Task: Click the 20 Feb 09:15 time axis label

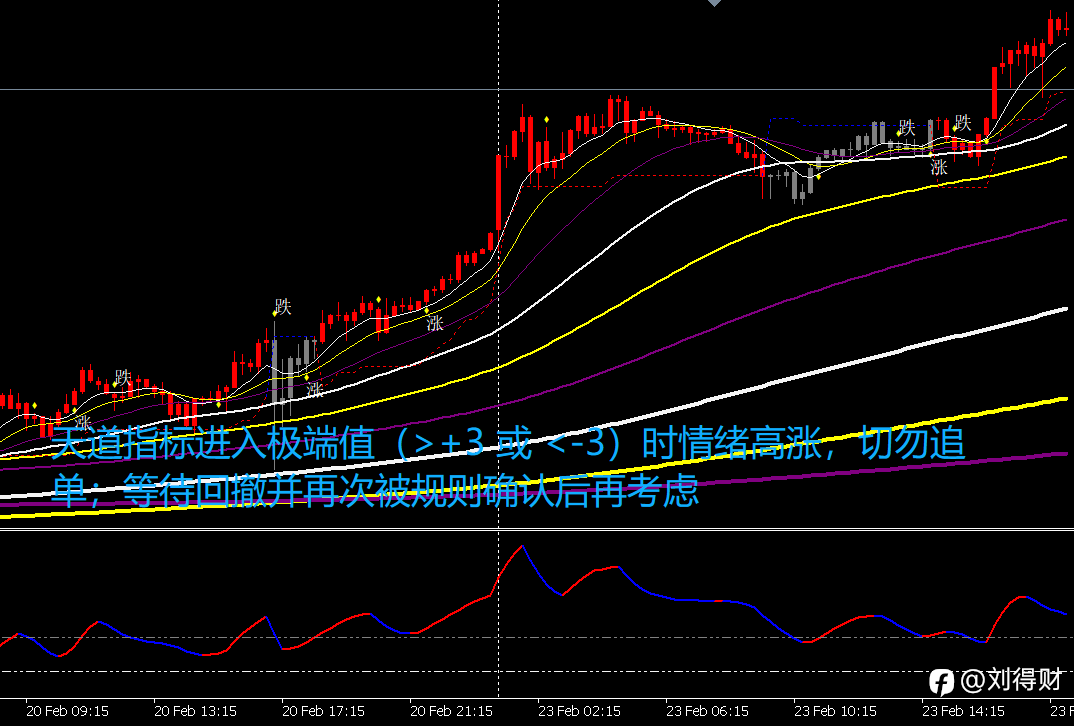Action: pos(67,712)
